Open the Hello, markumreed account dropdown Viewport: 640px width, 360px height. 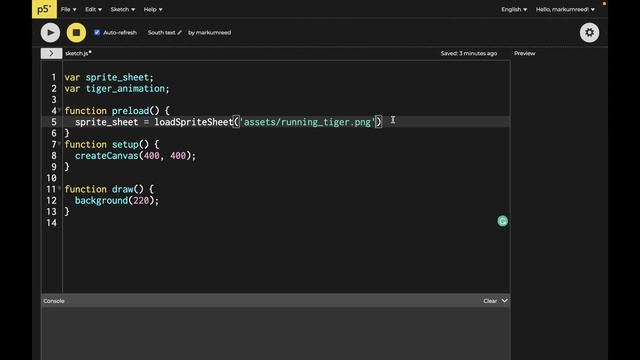point(565,9)
